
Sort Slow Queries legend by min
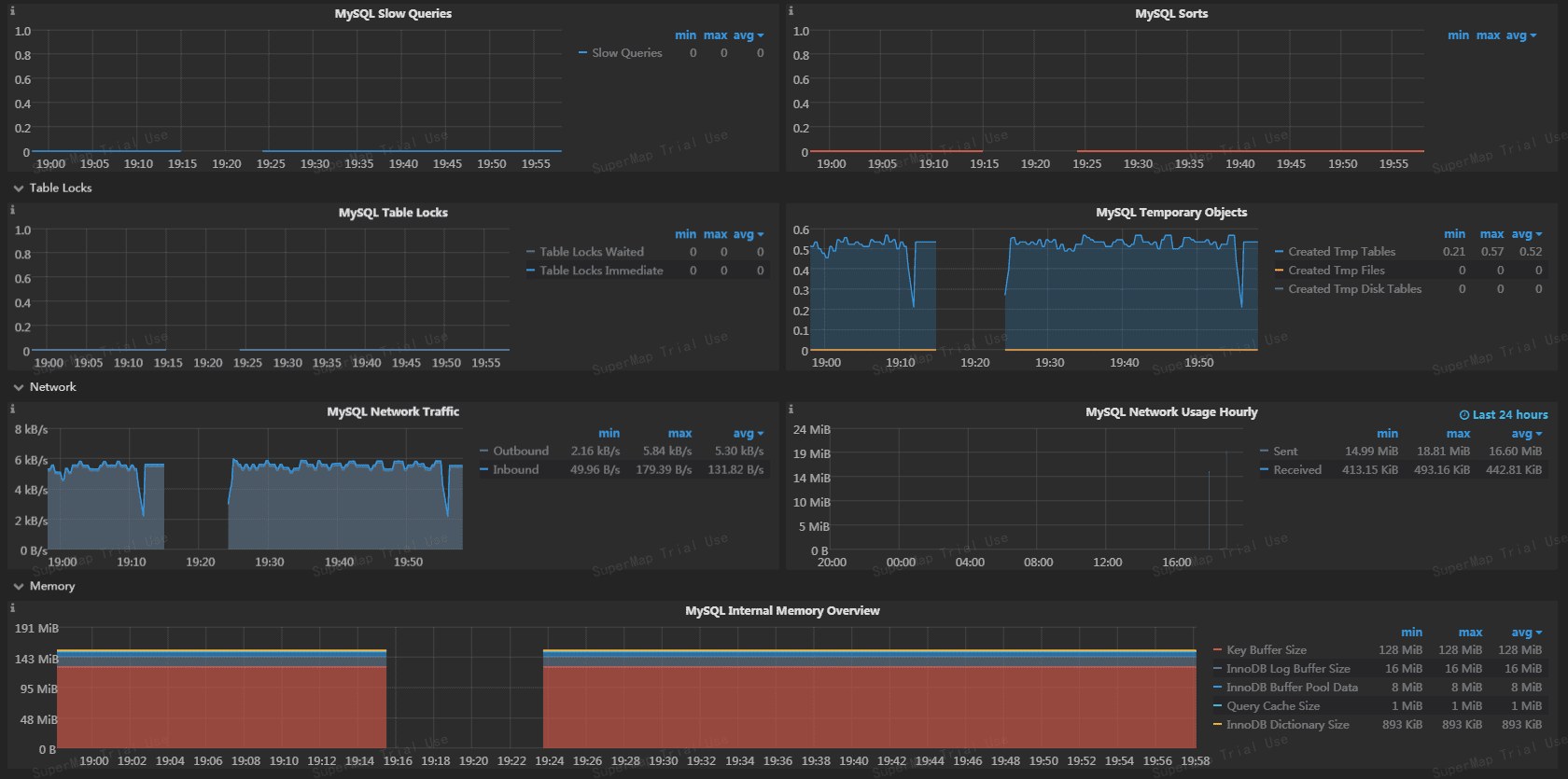click(685, 35)
